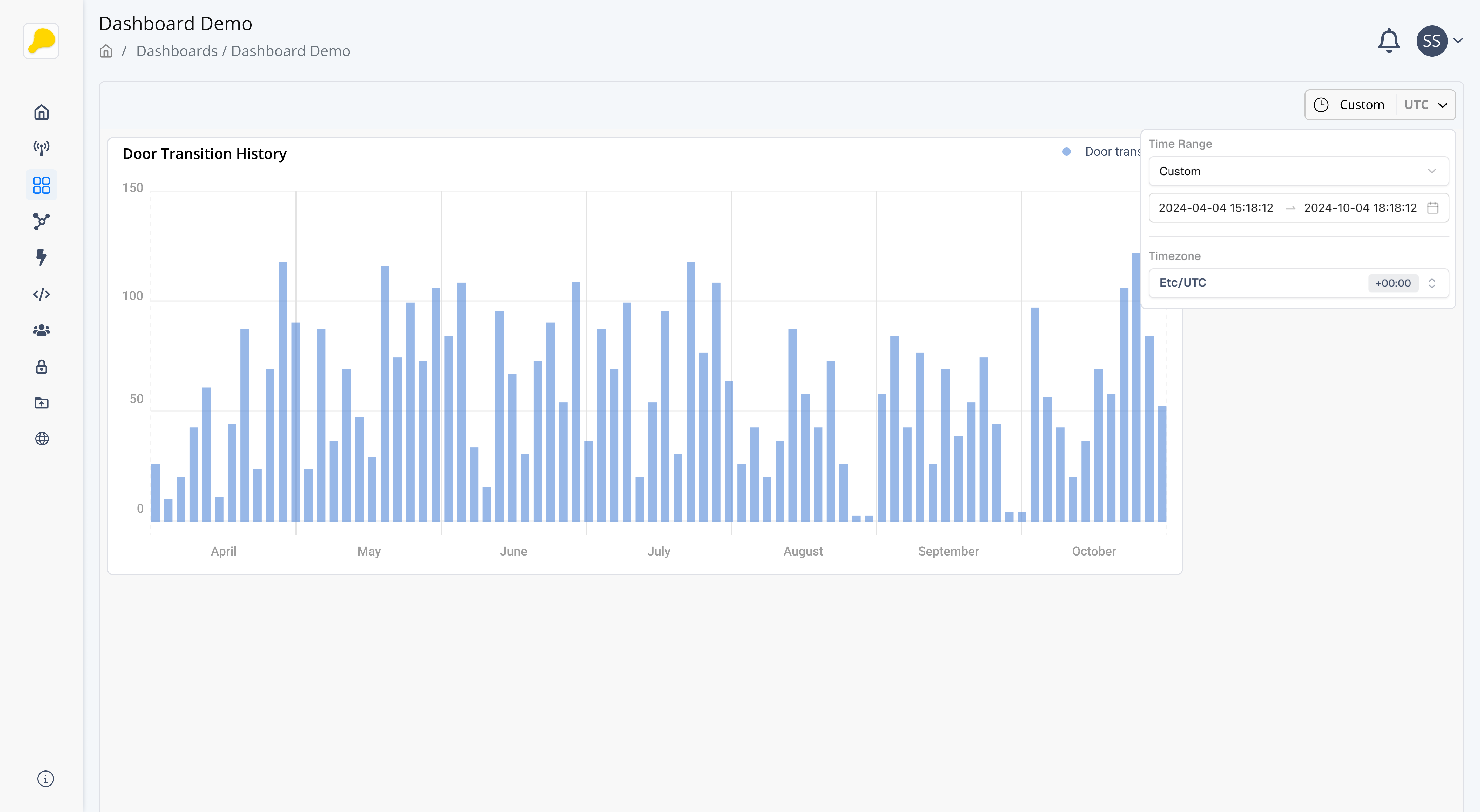
Task: Click the Custom UTC time picker button
Action: click(x=1380, y=105)
